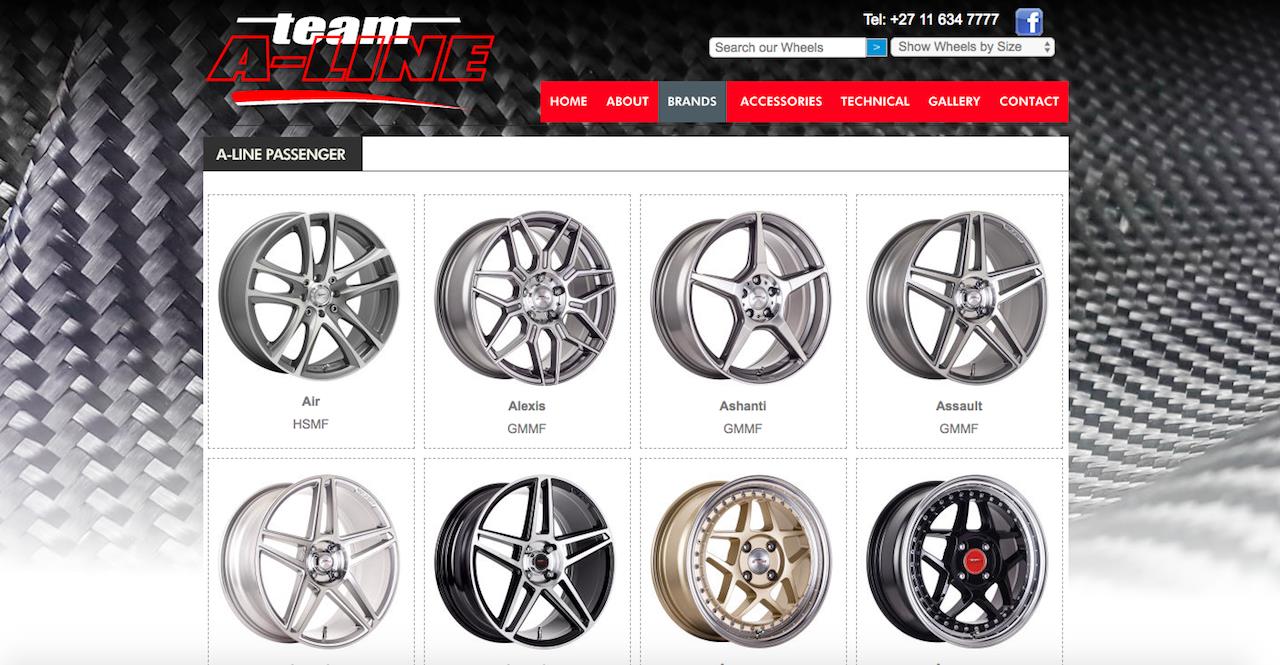Select the A-LINE PASSENGER tab
This screenshot has height=665, width=1280.
283,154
